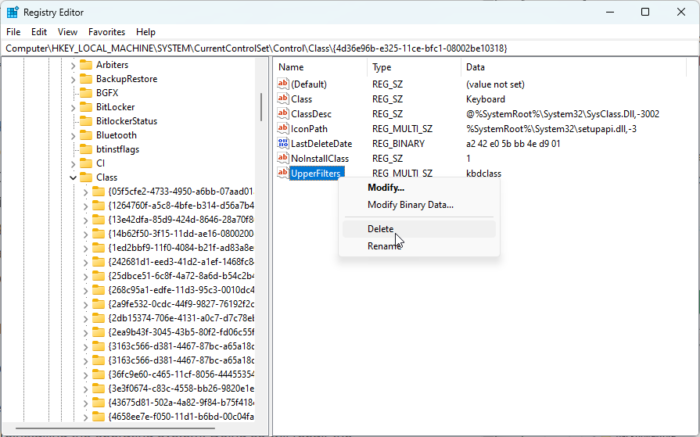Click the tree pane horizontal scrollbar
700x437 pixels.
point(115,428)
